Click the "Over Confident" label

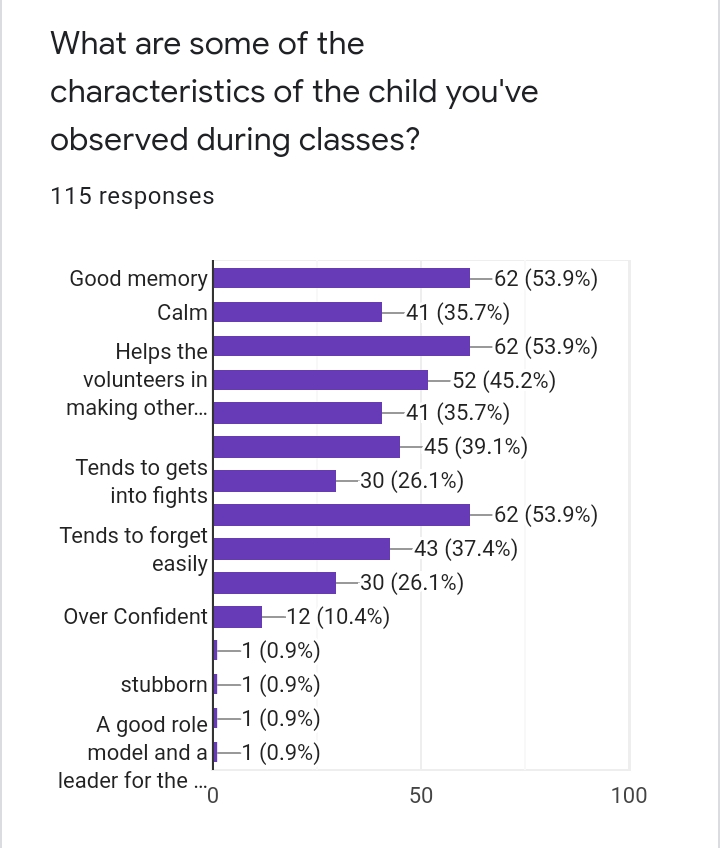(x=135, y=617)
